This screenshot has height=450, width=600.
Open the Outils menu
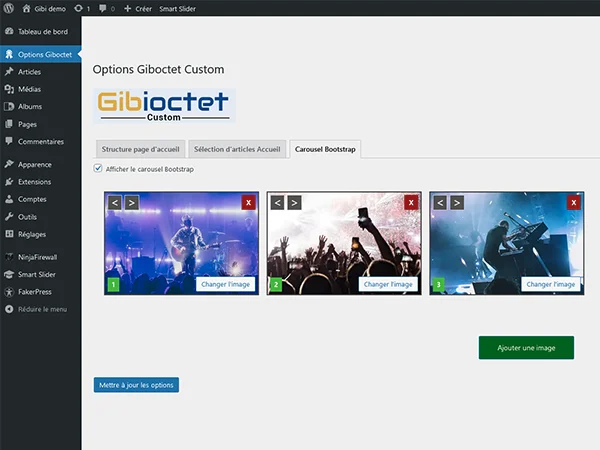coord(41,217)
